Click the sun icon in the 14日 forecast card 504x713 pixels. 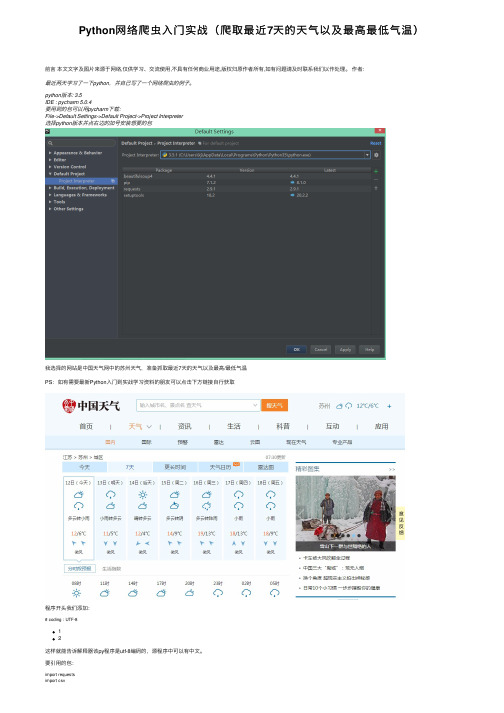click(x=142, y=495)
